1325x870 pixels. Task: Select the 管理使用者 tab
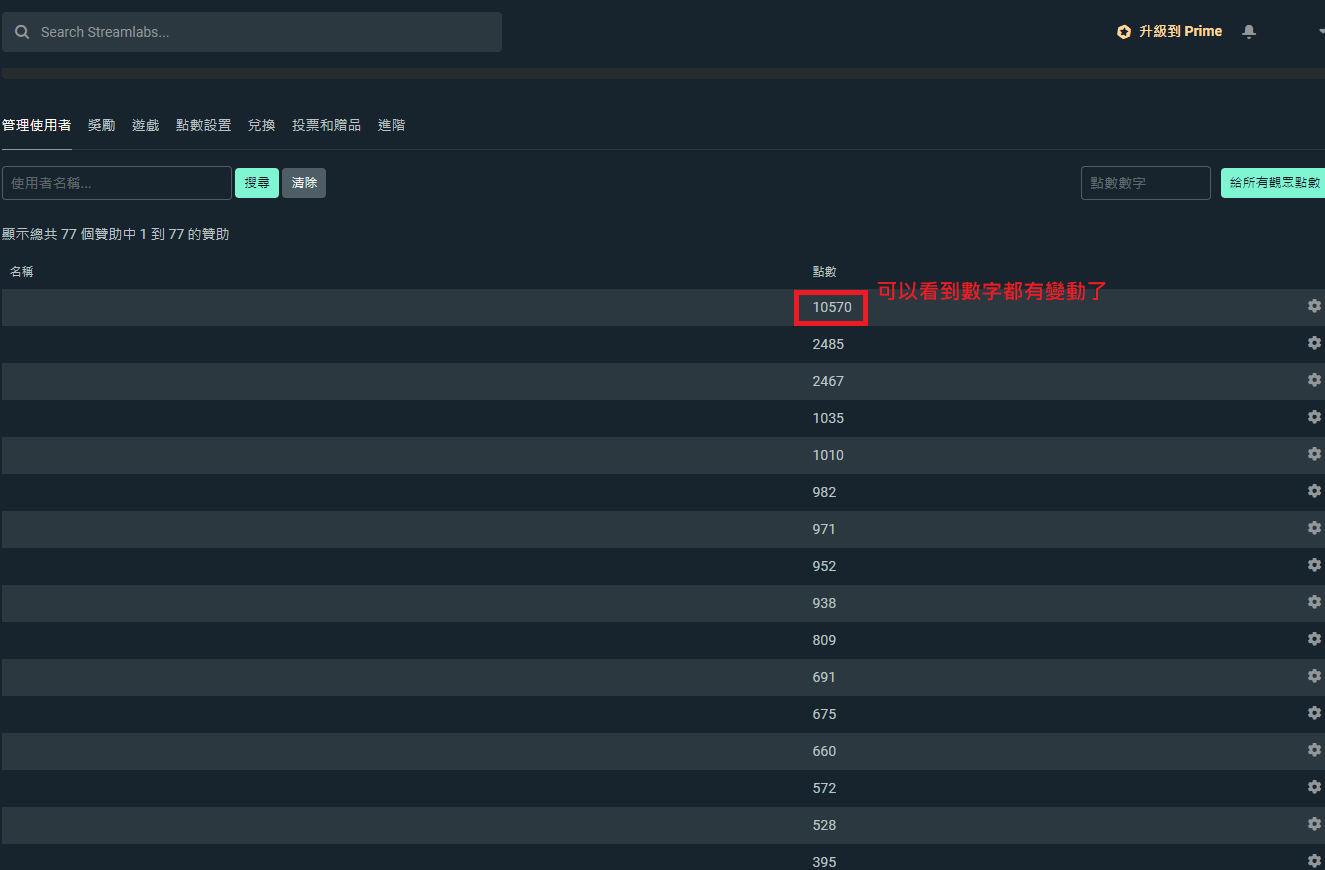click(x=36, y=125)
